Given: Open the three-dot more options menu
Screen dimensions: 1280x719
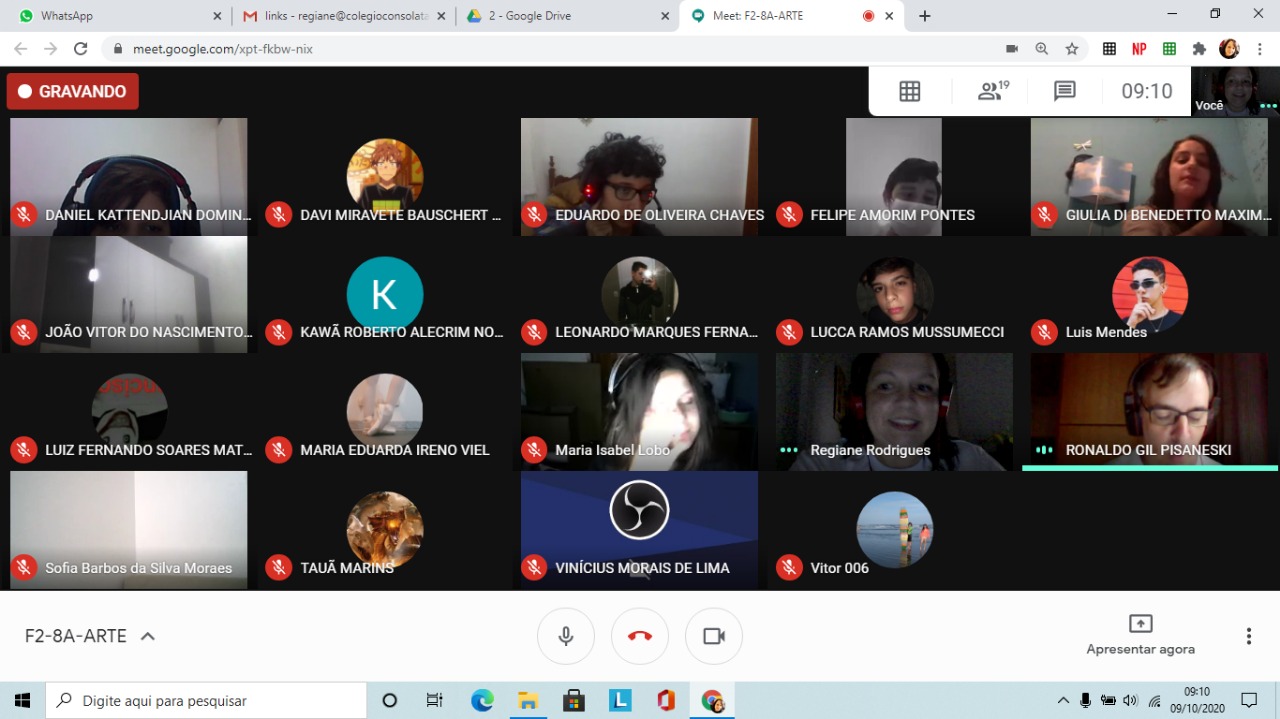Looking at the screenshot, I should pyautogui.click(x=1249, y=636).
